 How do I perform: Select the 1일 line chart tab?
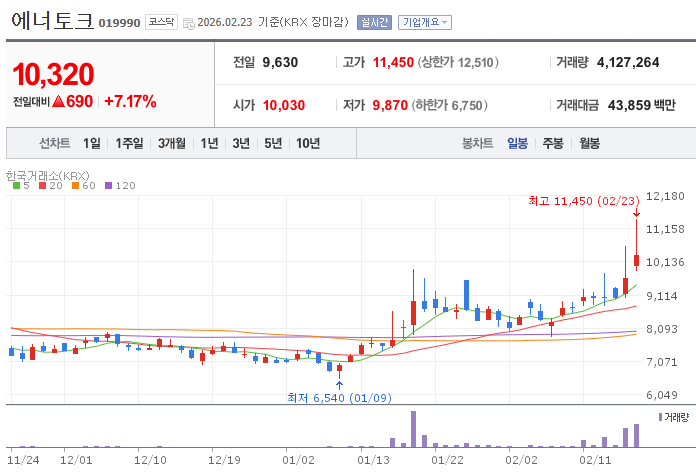tap(92, 143)
